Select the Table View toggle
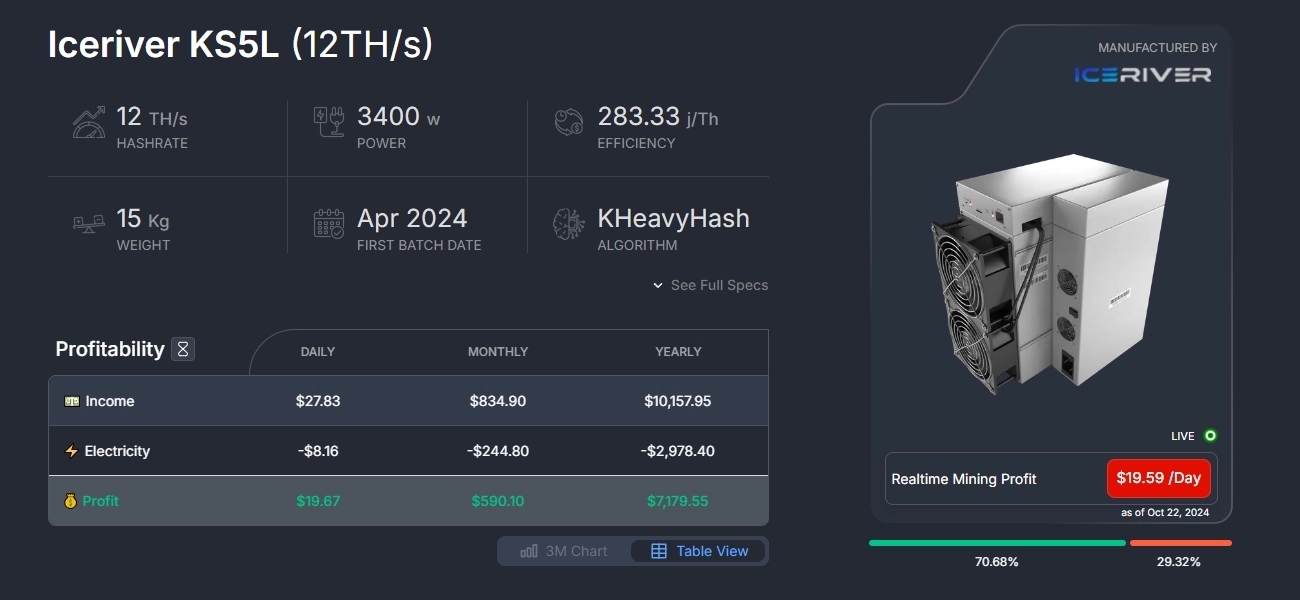1300x600 pixels. 699,551
